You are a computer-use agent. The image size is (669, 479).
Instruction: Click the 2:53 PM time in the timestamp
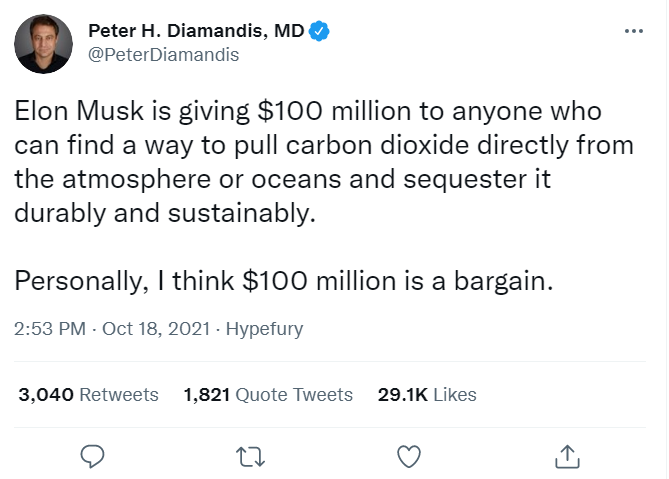coord(50,328)
